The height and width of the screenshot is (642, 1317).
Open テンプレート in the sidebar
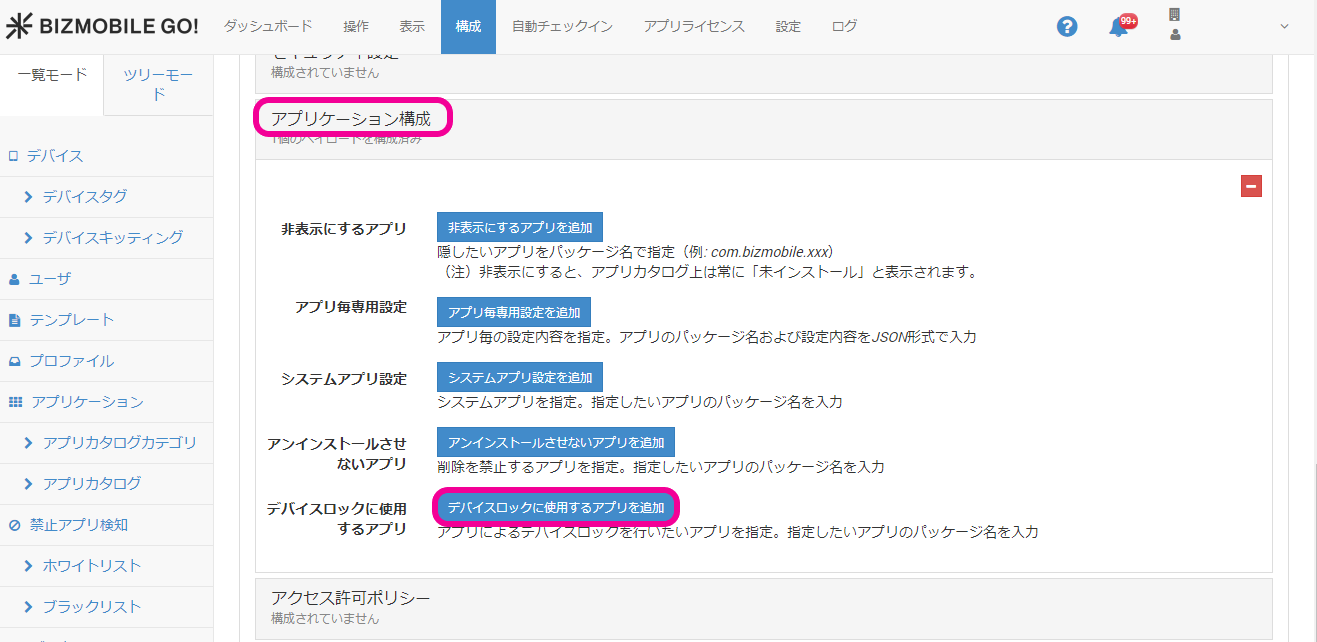pos(71,320)
